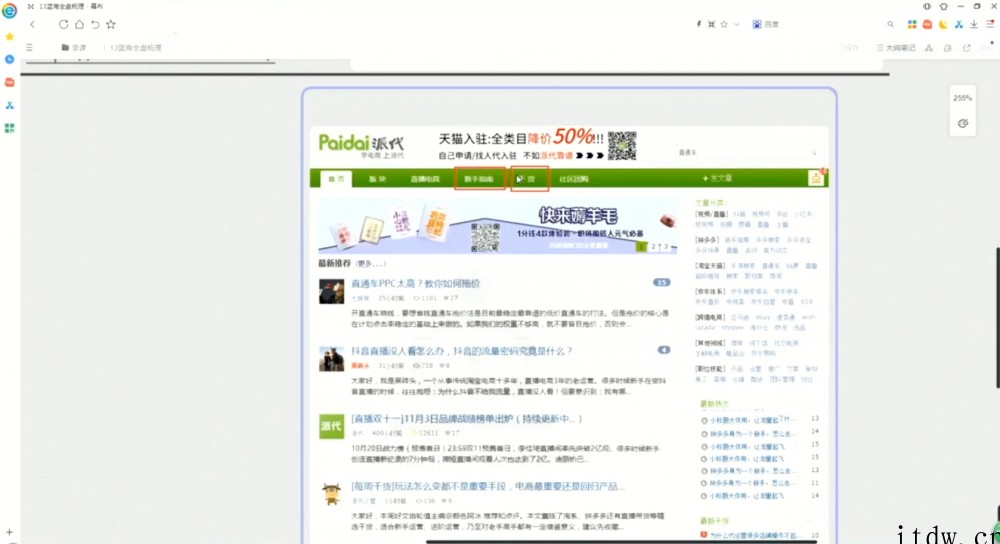The image size is (1000, 544).
Task: Open article 每周干货 玩法怎么变
Action: click(x=488, y=486)
